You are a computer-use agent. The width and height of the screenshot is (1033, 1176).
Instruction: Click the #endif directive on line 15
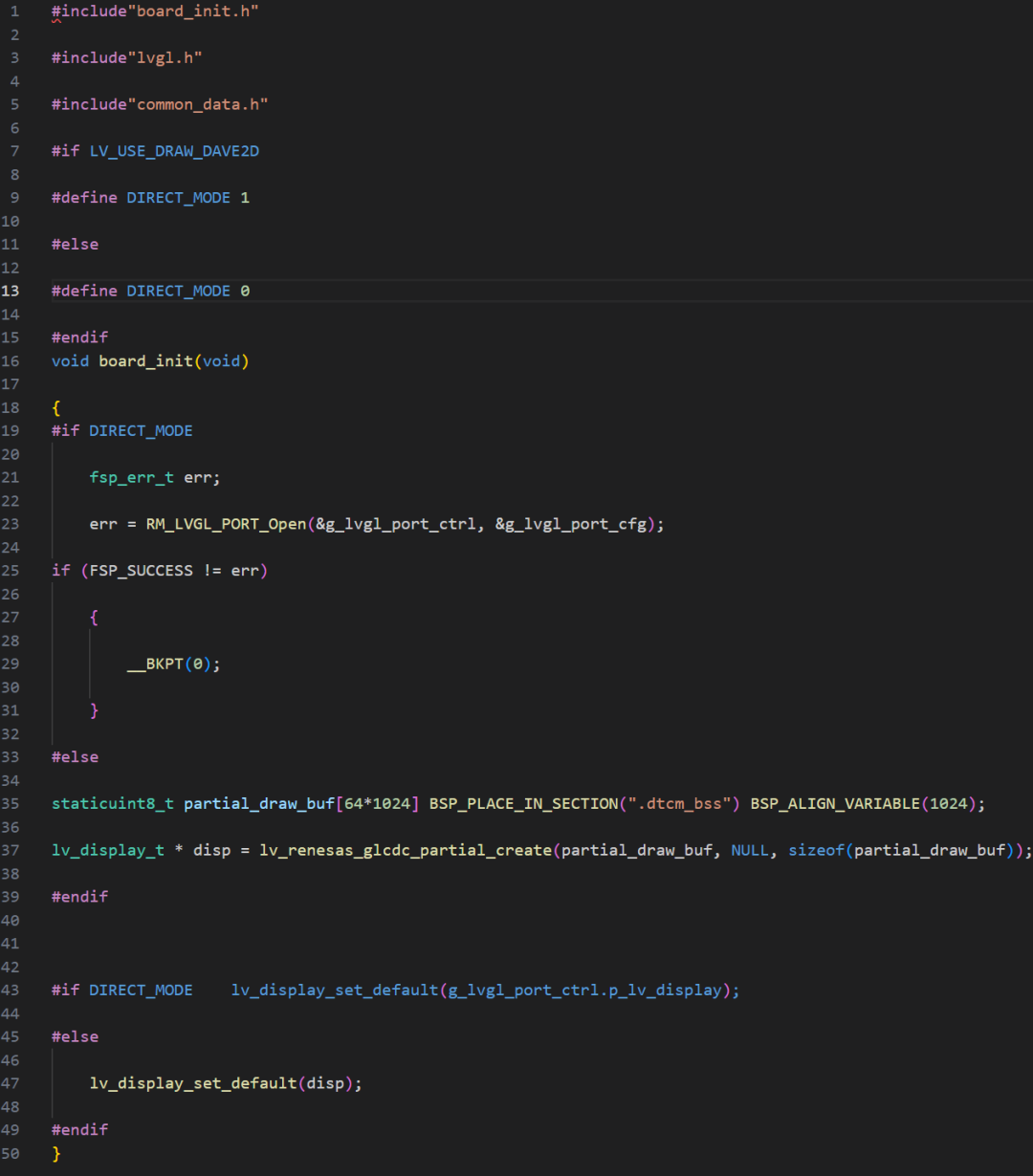[80, 338]
